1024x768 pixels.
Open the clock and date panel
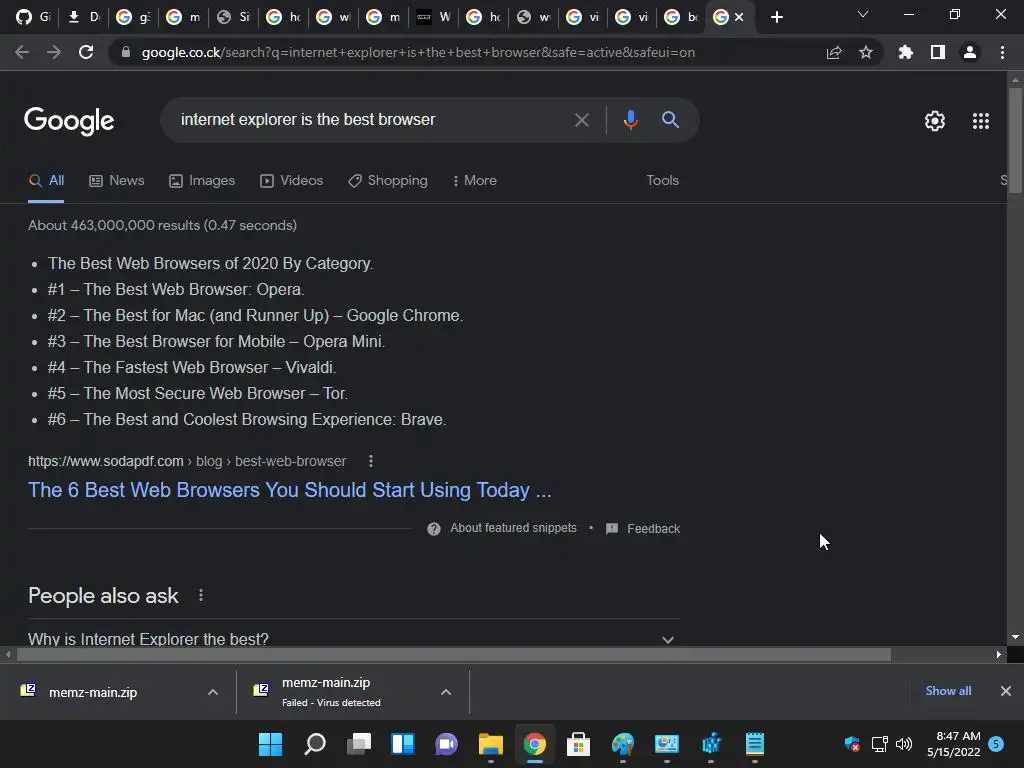pos(953,744)
